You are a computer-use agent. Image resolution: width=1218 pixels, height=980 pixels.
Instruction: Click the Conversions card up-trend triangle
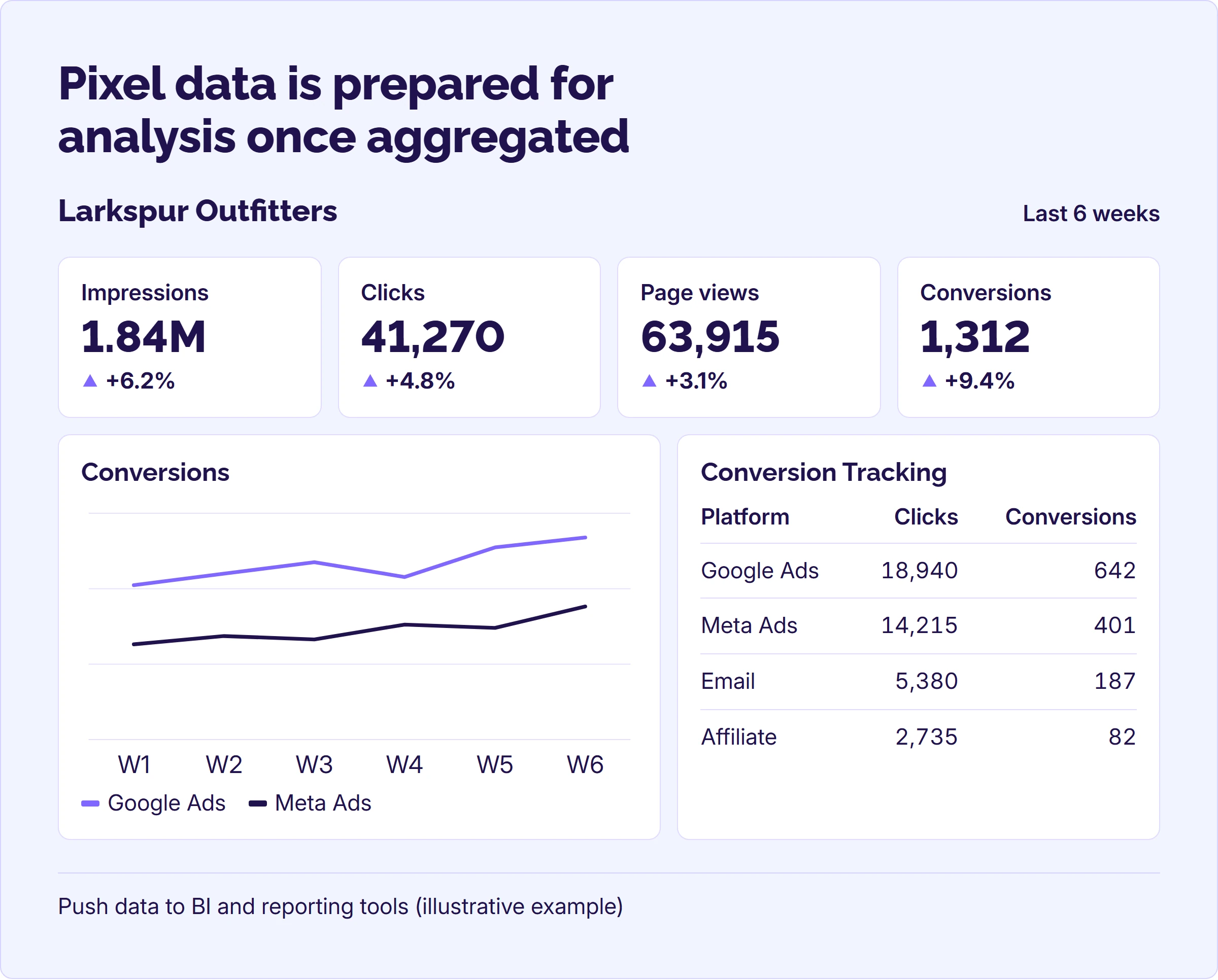[929, 381]
